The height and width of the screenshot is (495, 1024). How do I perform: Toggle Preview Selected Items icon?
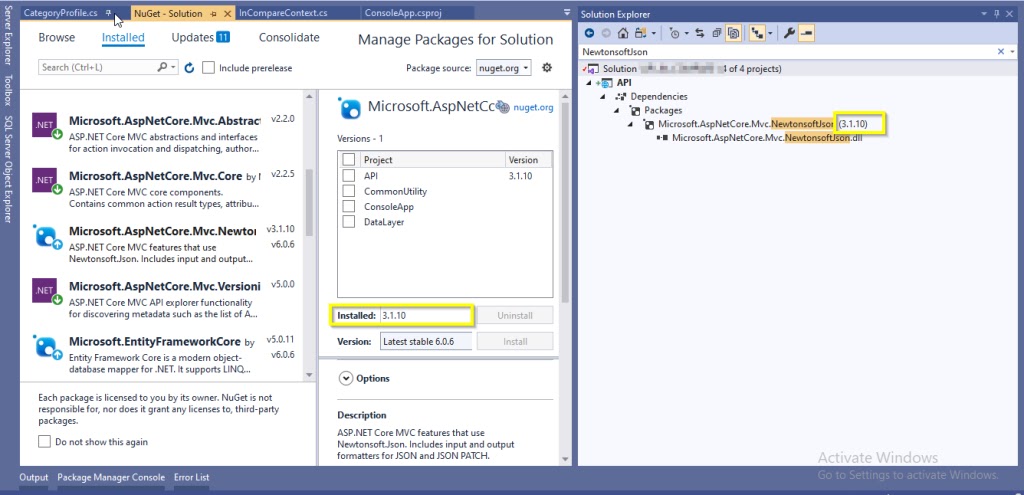806,33
